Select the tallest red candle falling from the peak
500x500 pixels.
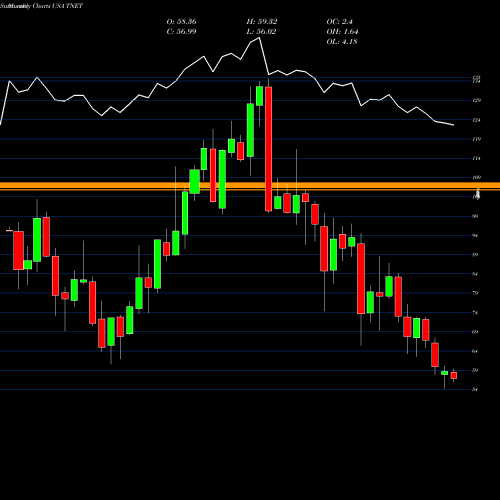click(x=268, y=149)
